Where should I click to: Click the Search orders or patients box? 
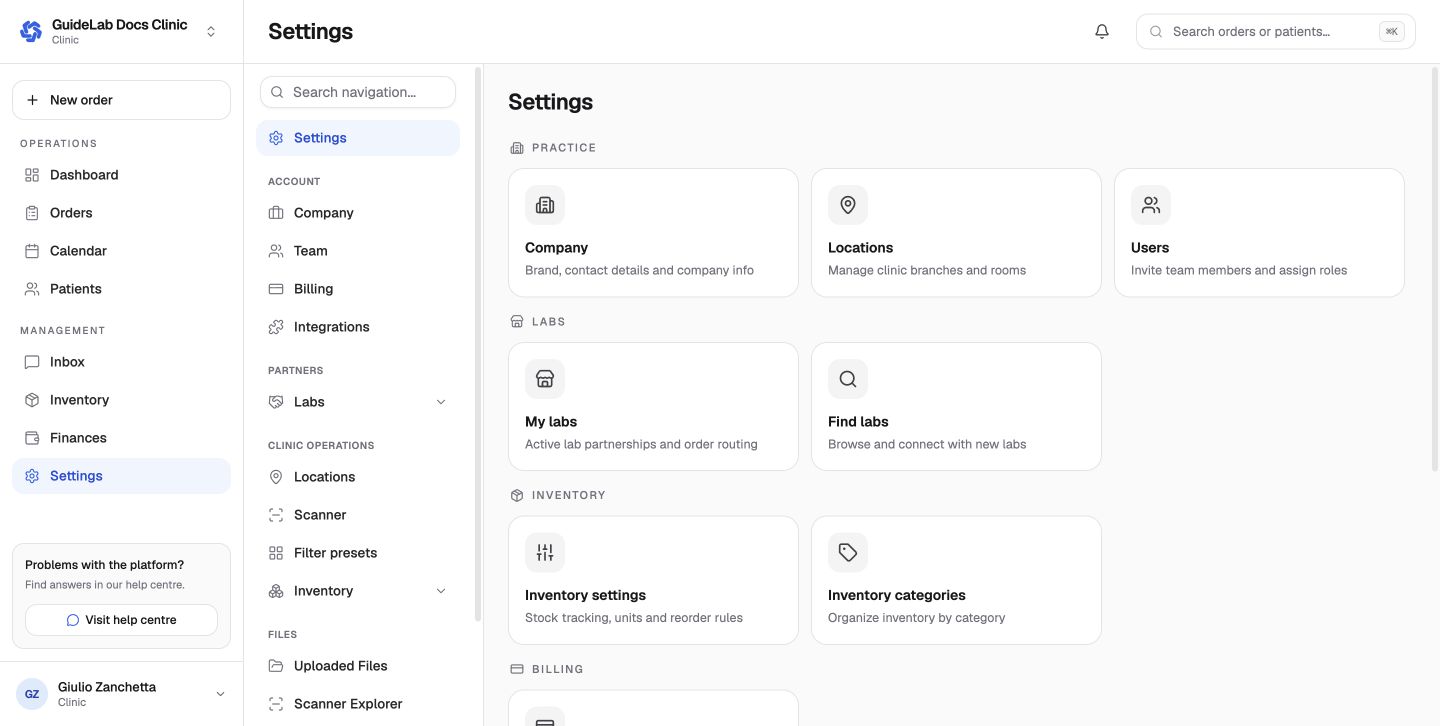point(1275,31)
